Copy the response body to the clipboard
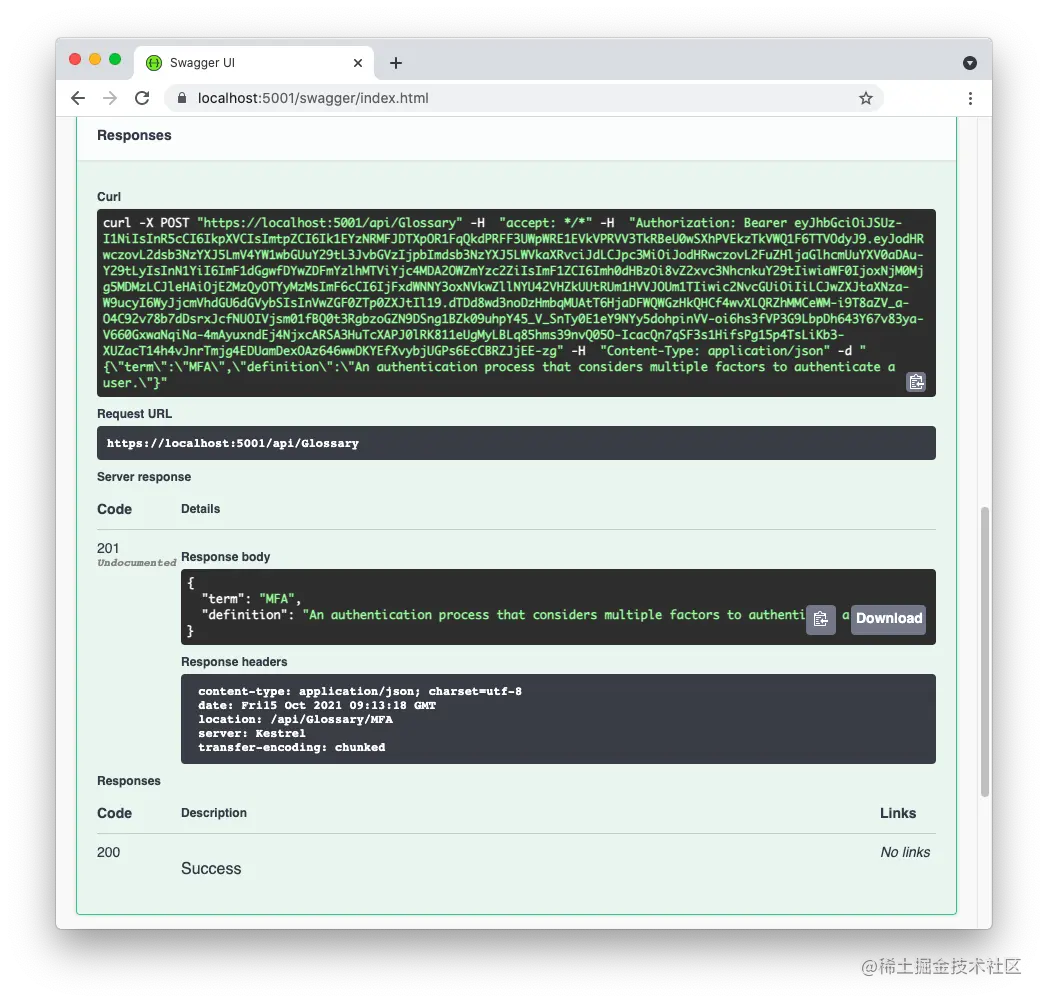Image resolution: width=1048 pixels, height=1003 pixels. click(x=821, y=619)
